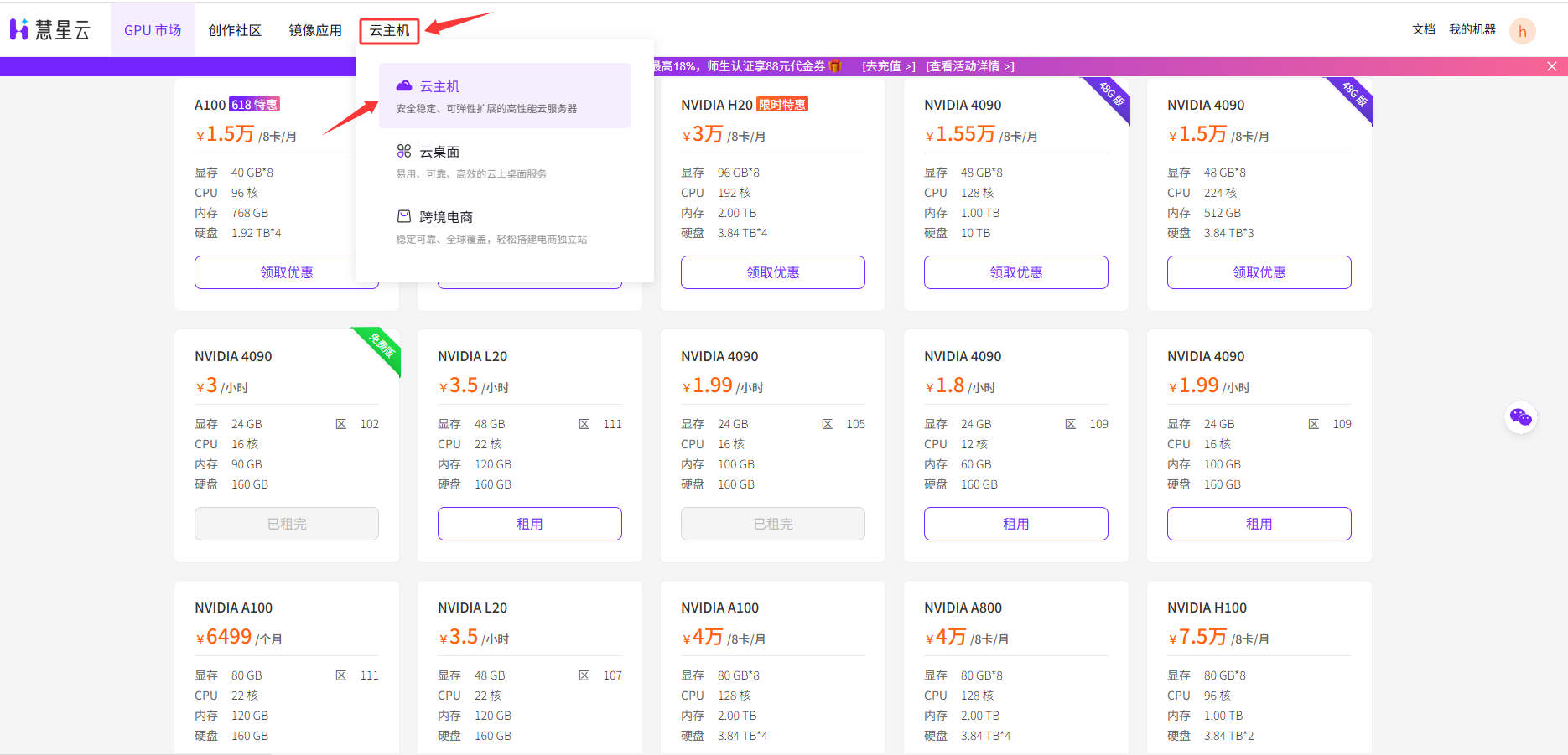This screenshot has height=755, width=1568.
Task: Close the purple promotional banner
Action: tap(1552, 66)
